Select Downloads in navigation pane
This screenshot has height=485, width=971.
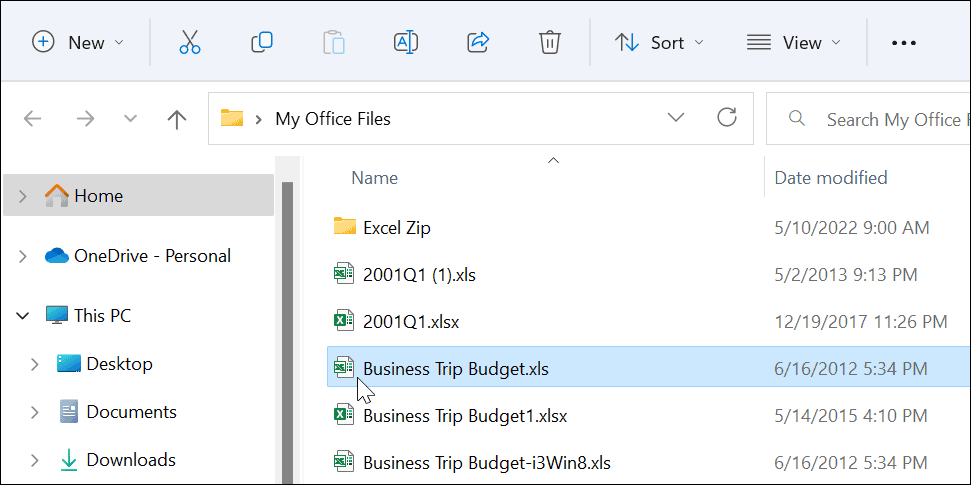tap(130, 460)
